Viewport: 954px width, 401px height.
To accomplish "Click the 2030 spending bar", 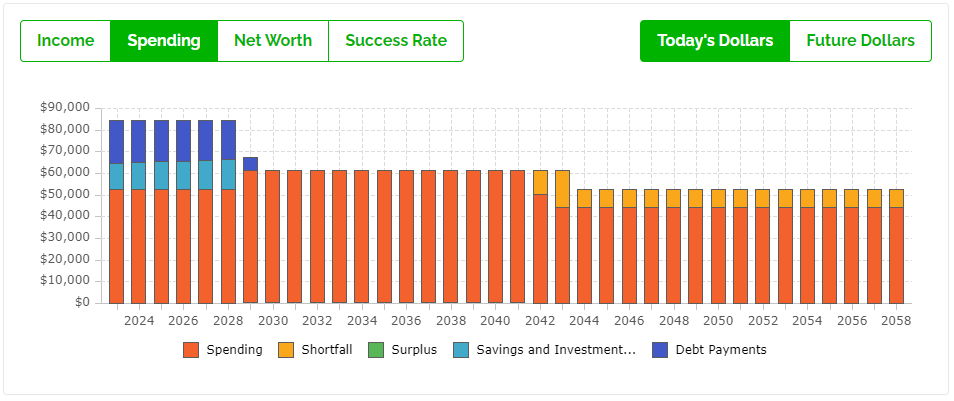I will (x=273, y=237).
